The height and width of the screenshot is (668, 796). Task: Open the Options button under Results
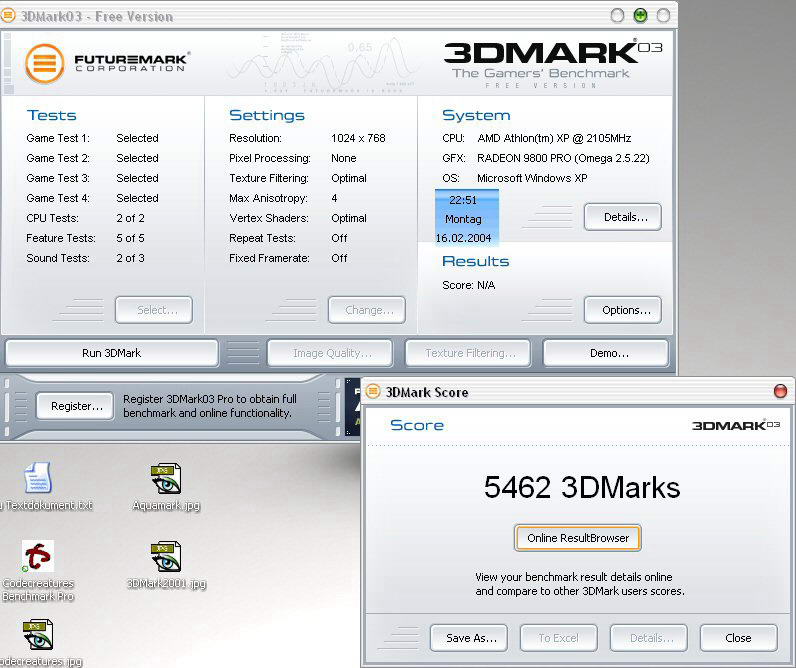click(623, 310)
